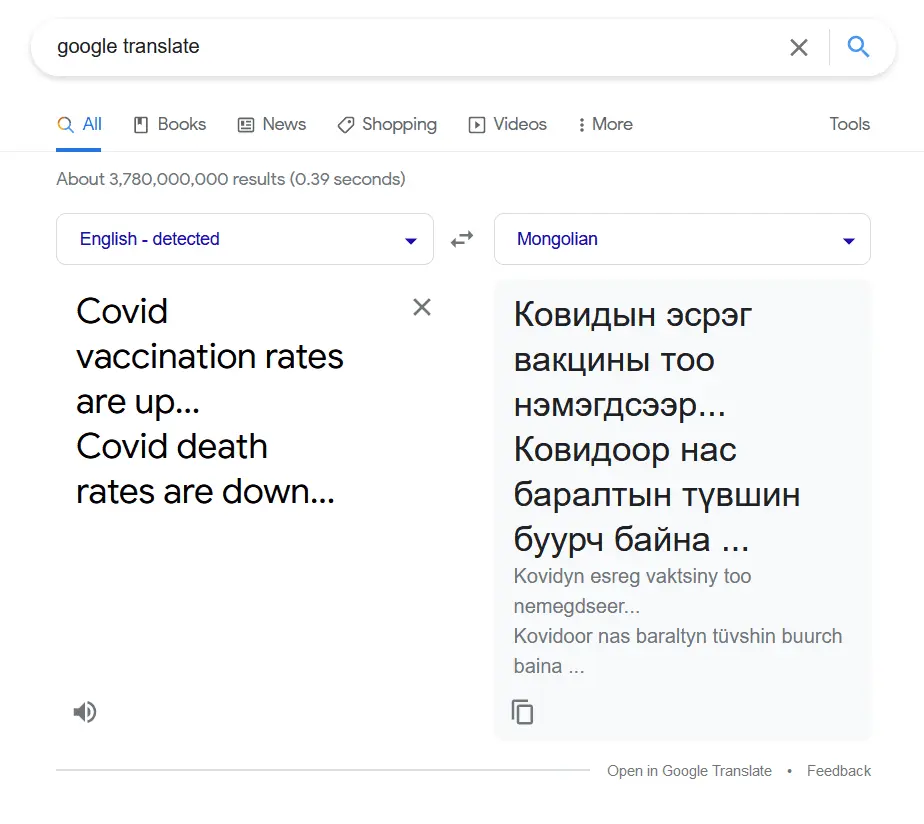The image size is (924, 824).
Task: Swap languages using the arrows icon
Action: [462, 239]
